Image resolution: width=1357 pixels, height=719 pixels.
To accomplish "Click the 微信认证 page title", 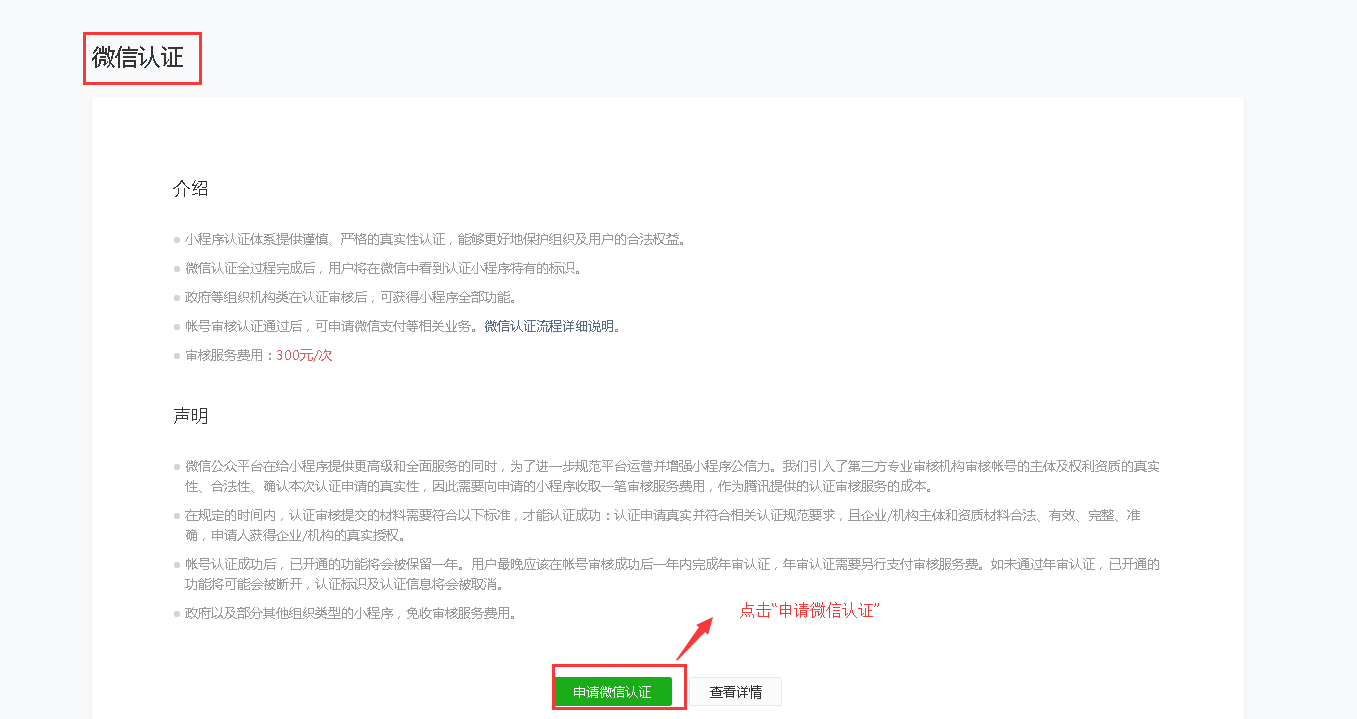I will pos(138,58).
